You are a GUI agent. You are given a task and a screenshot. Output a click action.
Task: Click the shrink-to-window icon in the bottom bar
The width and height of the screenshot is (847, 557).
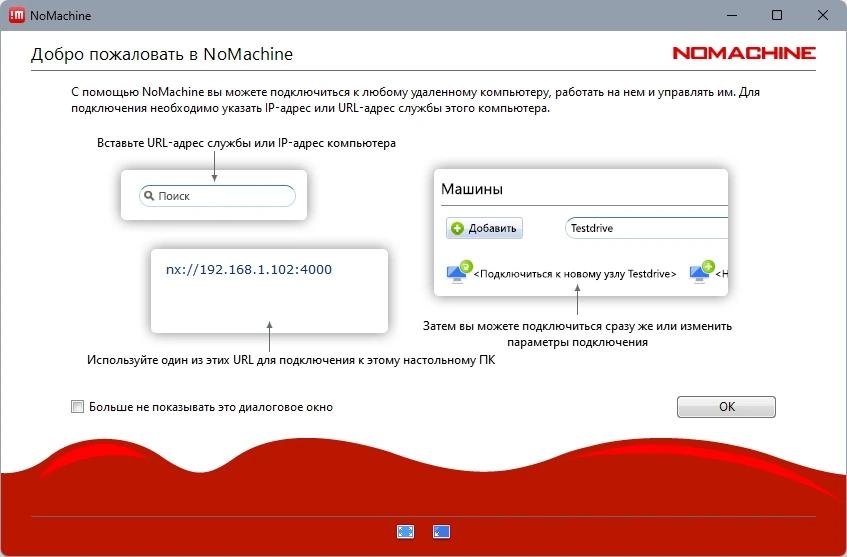(x=441, y=532)
